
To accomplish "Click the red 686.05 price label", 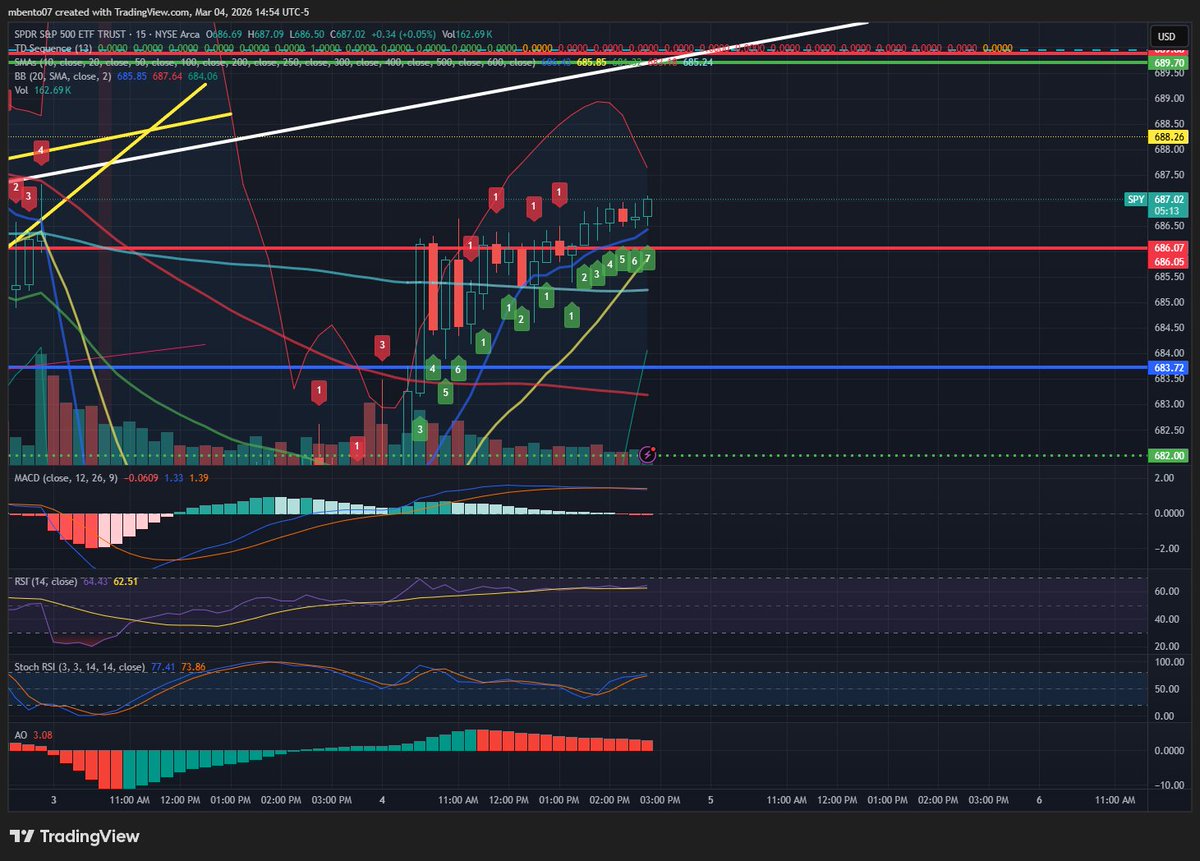I will [x=1169, y=261].
